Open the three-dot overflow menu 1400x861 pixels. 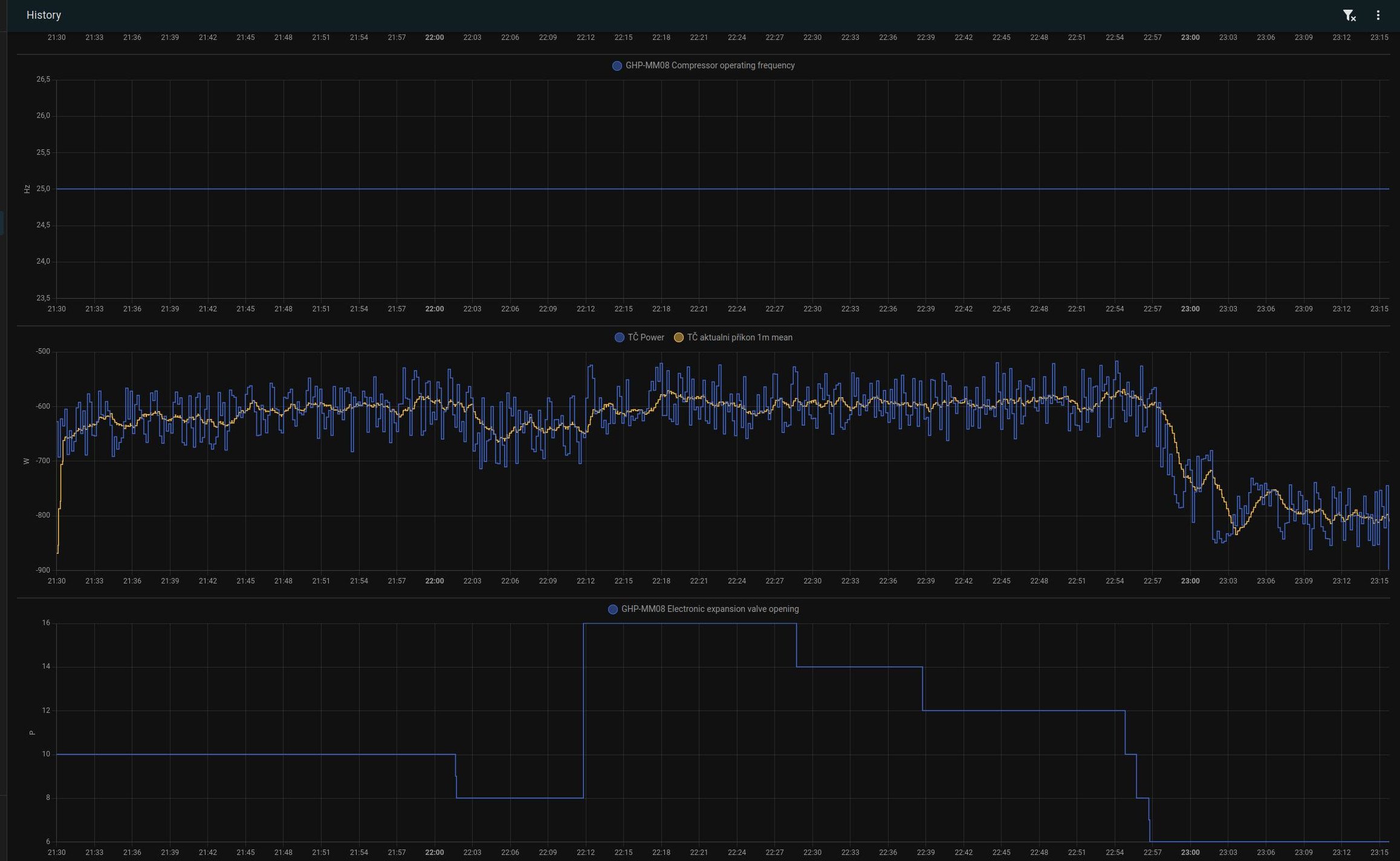pos(1378,15)
